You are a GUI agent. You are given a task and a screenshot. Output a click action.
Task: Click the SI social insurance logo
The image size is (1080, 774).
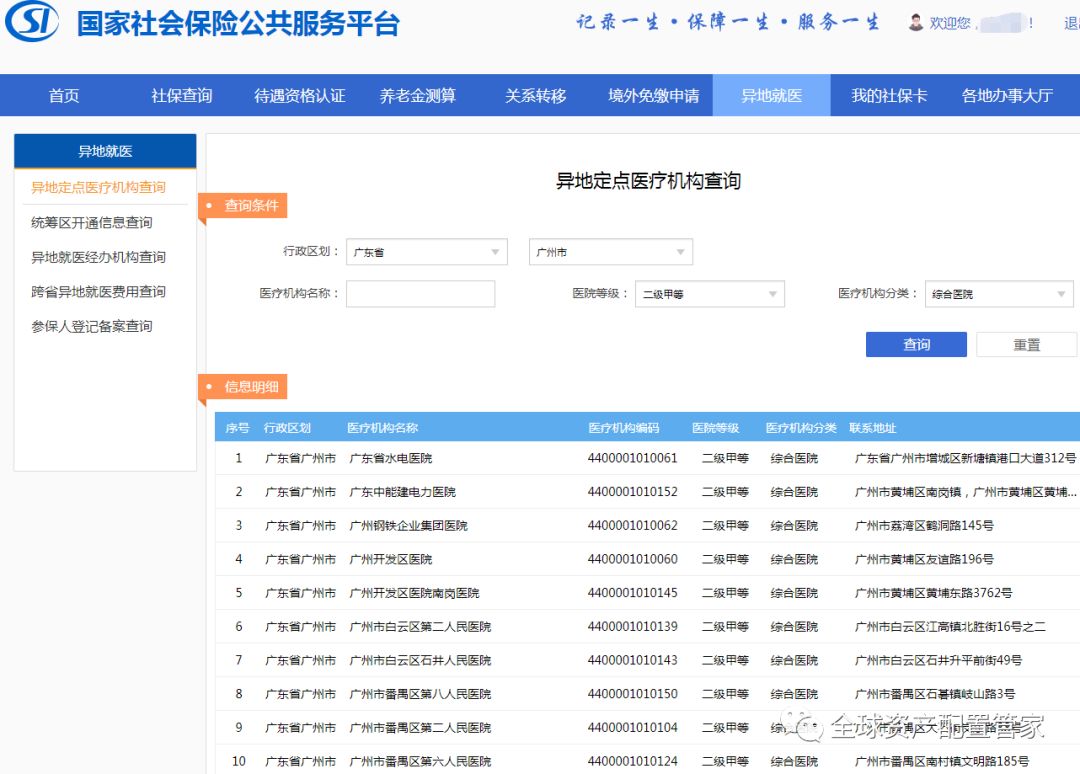[32, 23]
